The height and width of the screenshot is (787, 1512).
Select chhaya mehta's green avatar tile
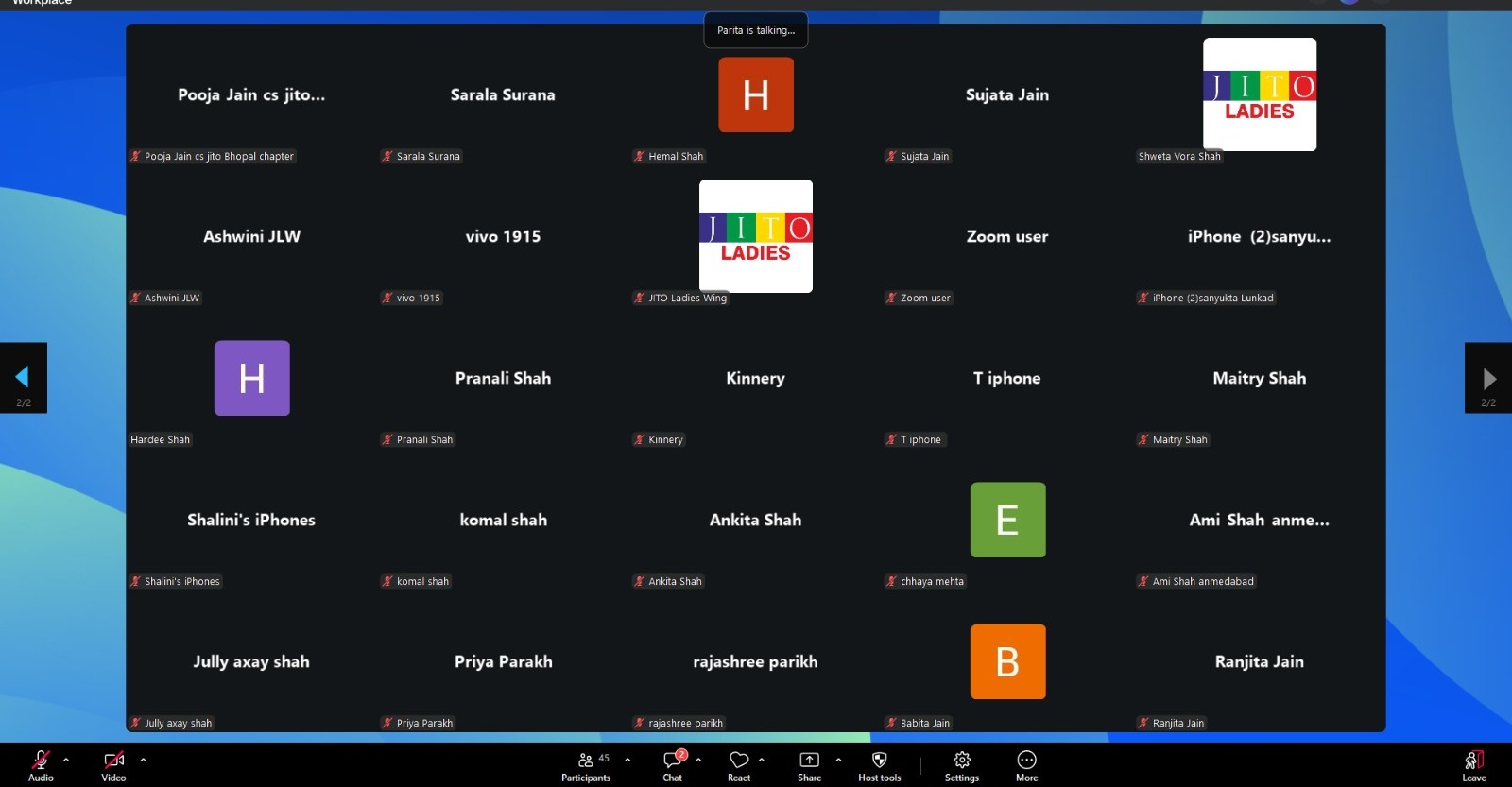1007,520
